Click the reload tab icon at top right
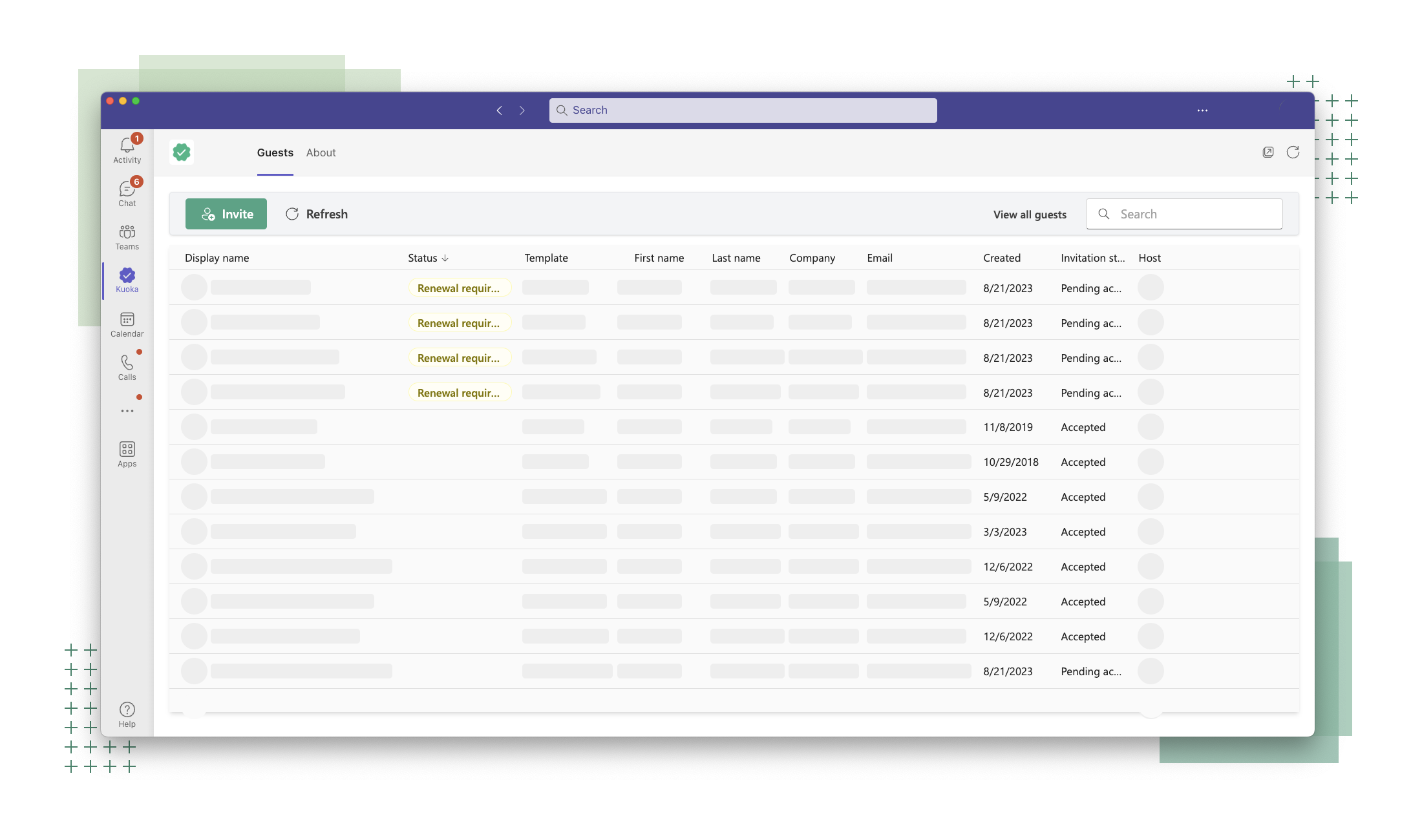Image resolution: width=1422 pixels, height=840 pixels. (x=1293, y=152)
